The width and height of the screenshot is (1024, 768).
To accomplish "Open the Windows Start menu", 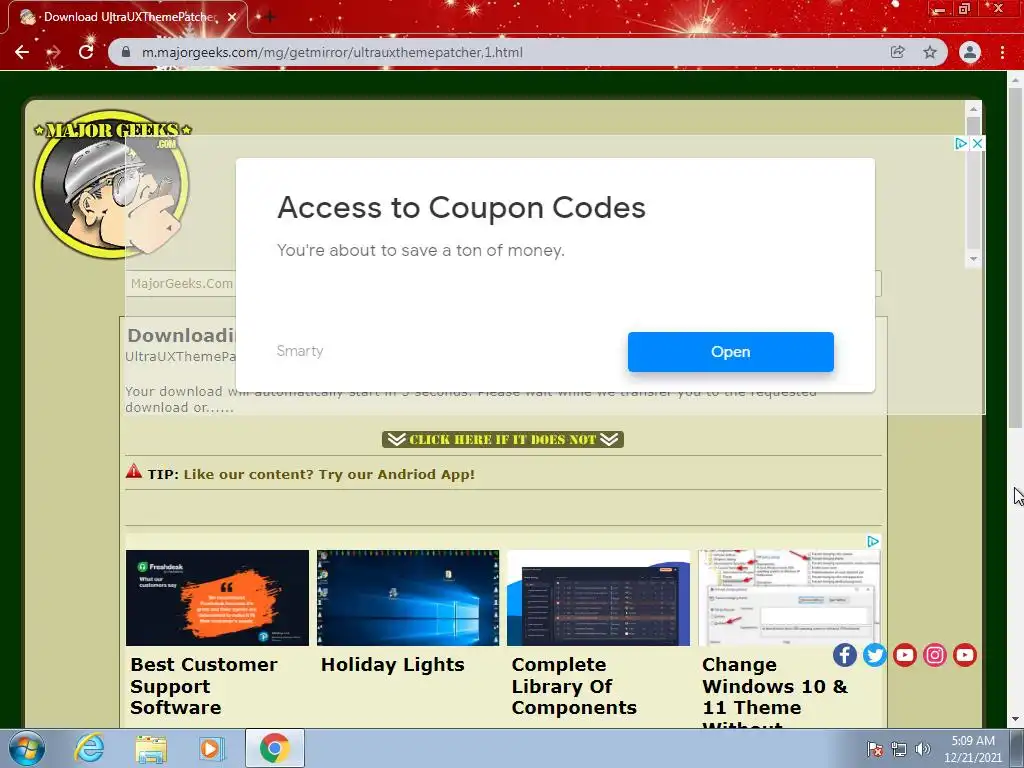I will click(26, 748).
